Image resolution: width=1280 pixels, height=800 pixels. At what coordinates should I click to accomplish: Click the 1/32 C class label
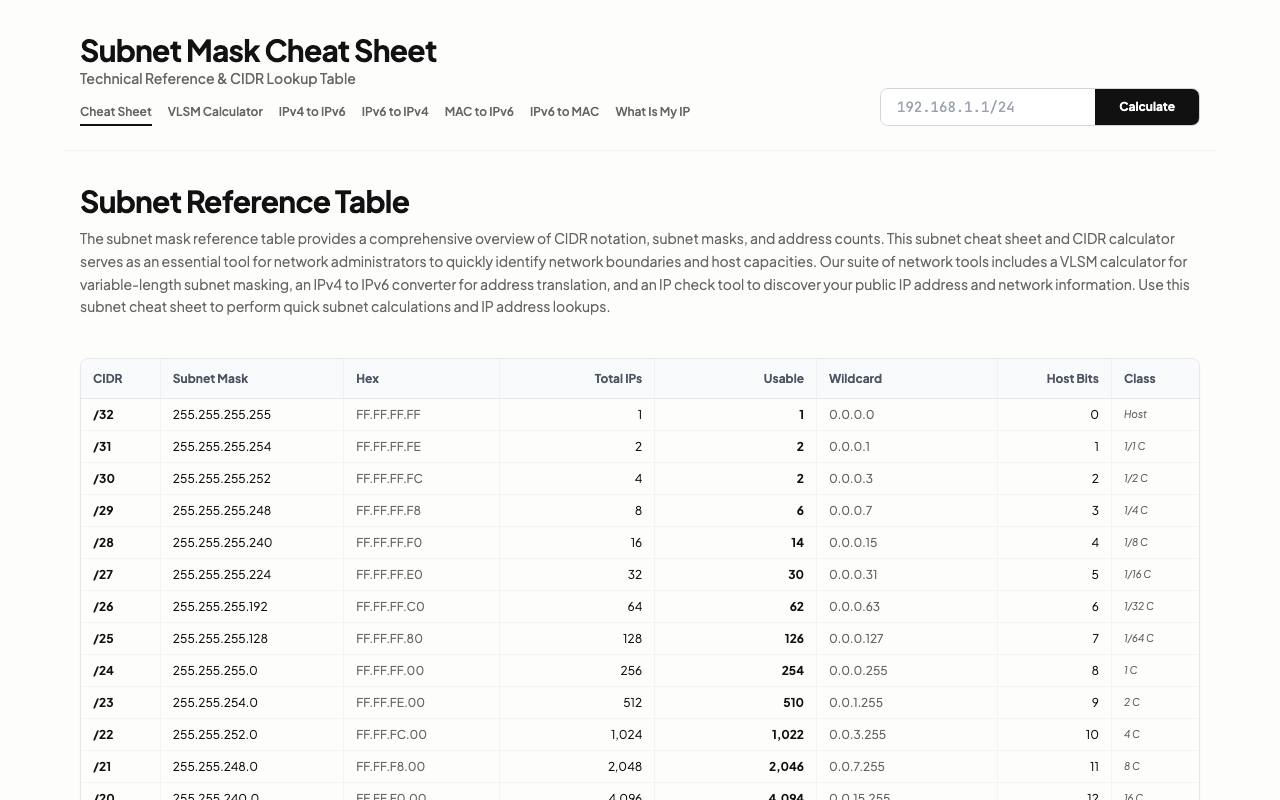click(1139, 607)
